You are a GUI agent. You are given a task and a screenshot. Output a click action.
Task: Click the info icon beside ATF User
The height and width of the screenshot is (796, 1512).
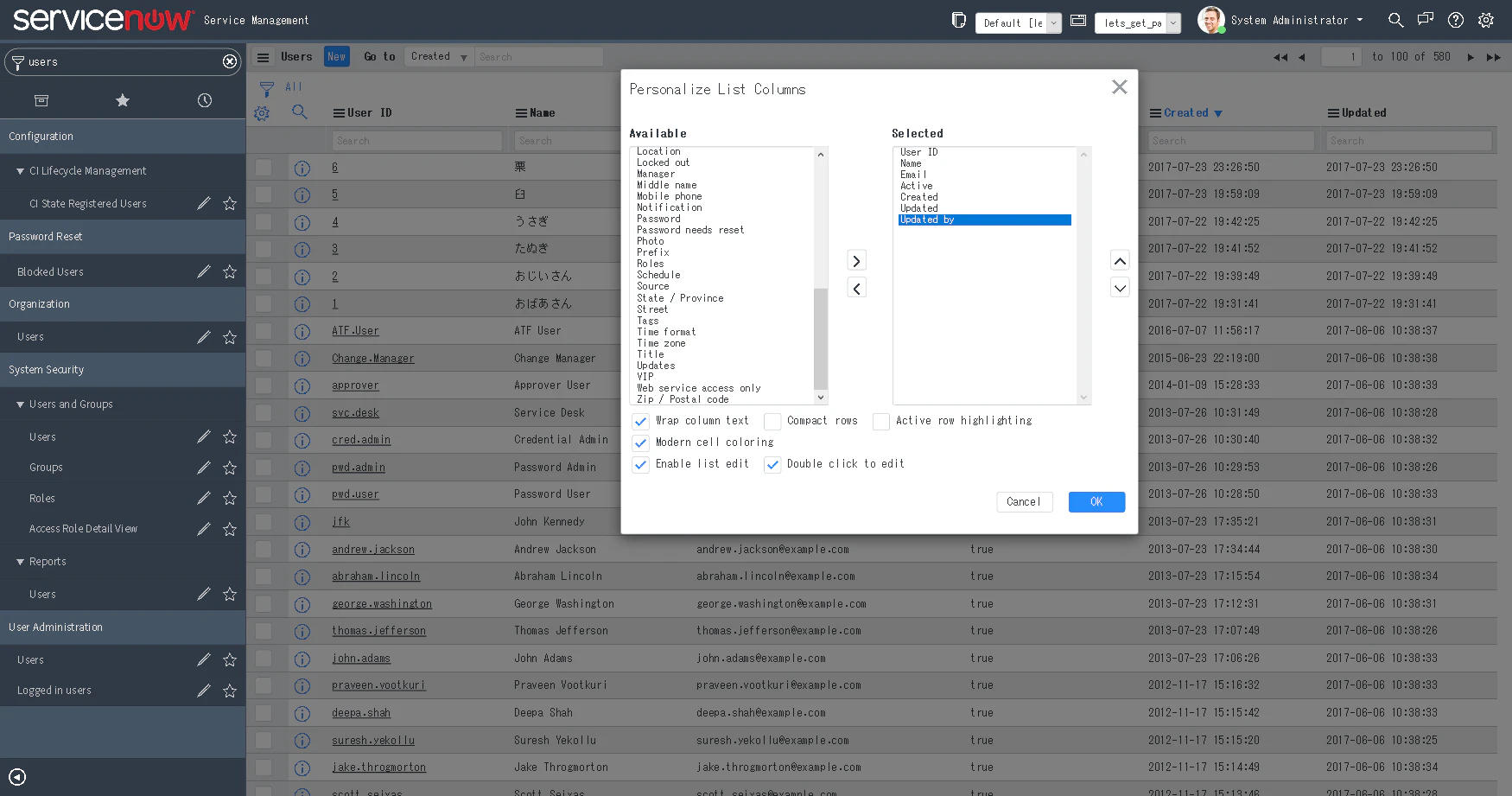302,331
